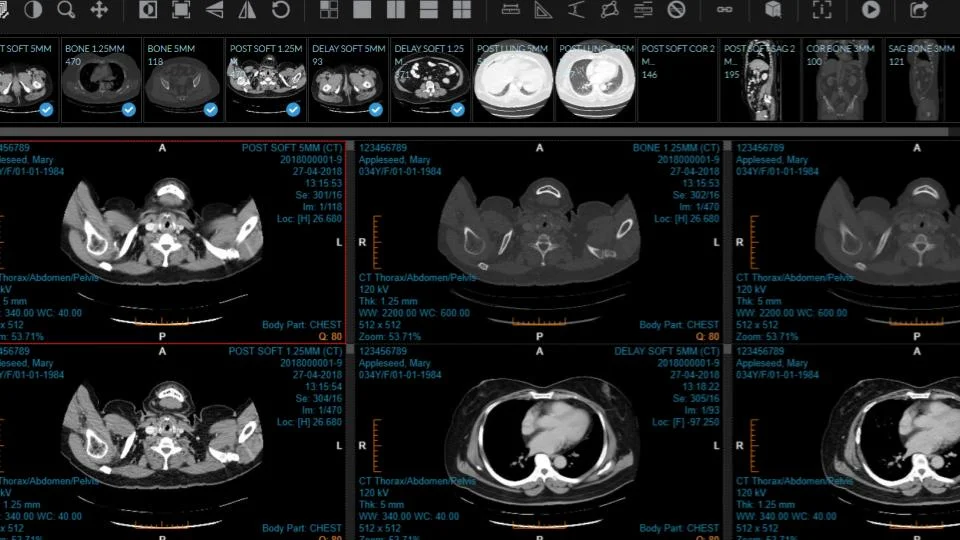Switch to two stacked rows layout
Image resolution: width=960 pixels, height=540 pixels.
pos(429,9)
